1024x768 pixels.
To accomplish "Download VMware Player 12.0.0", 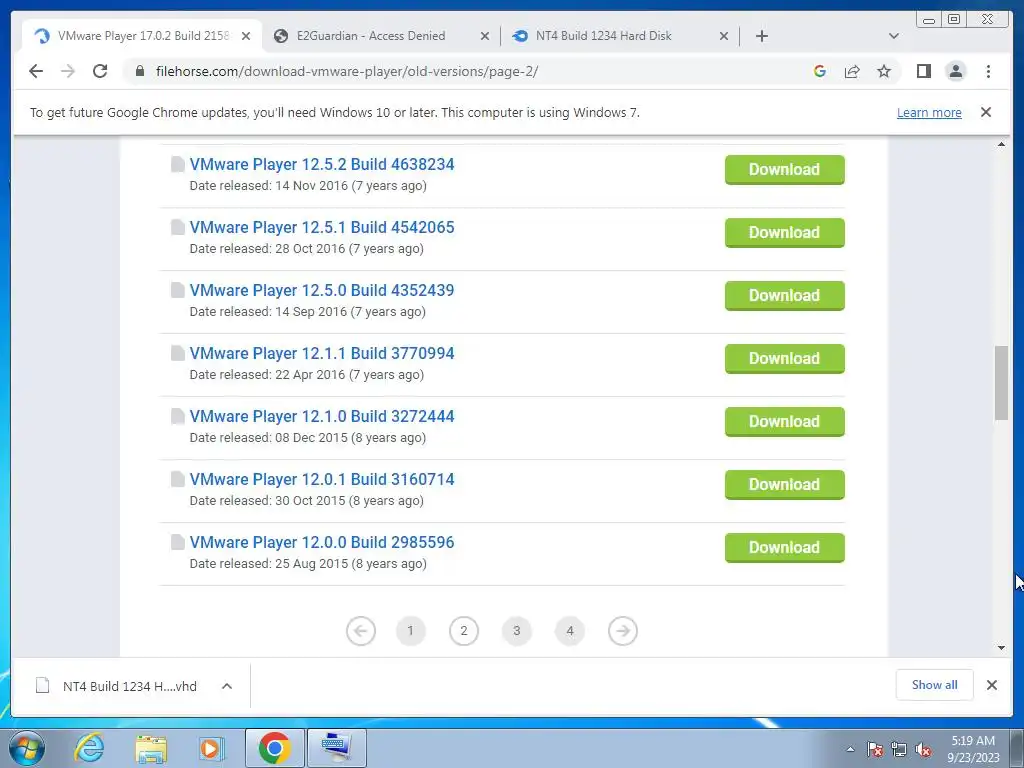I will [x=784, y=548].
